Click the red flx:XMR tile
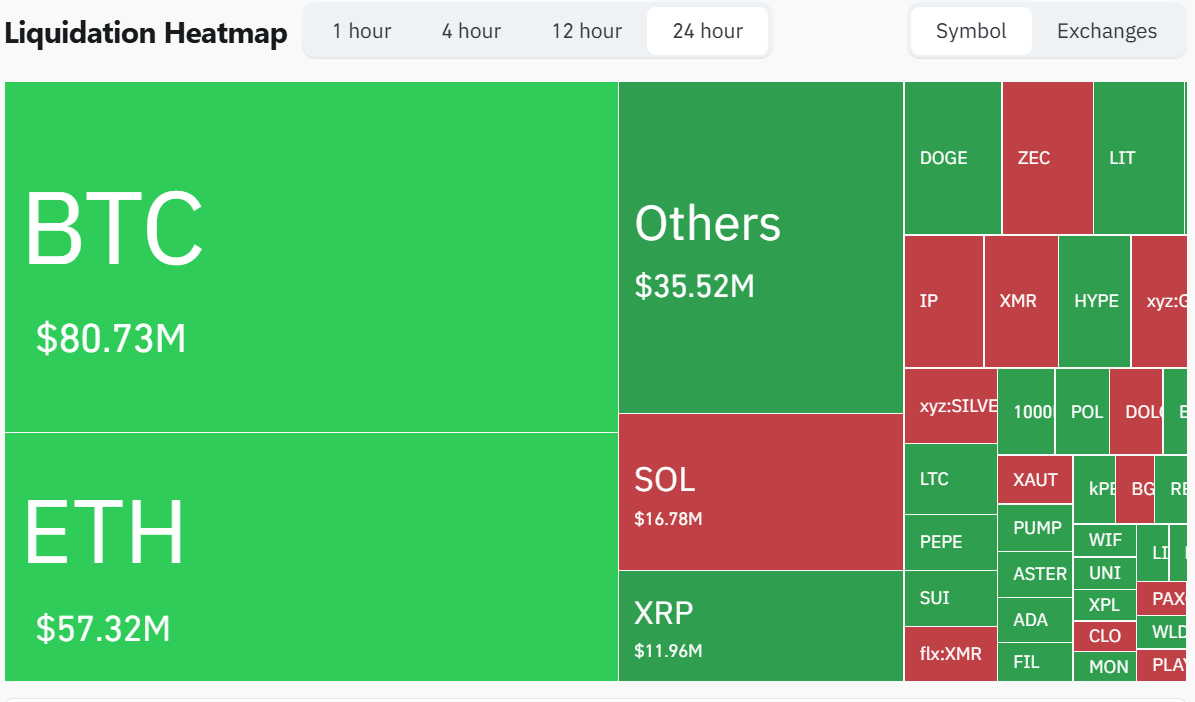 [950, 655]
